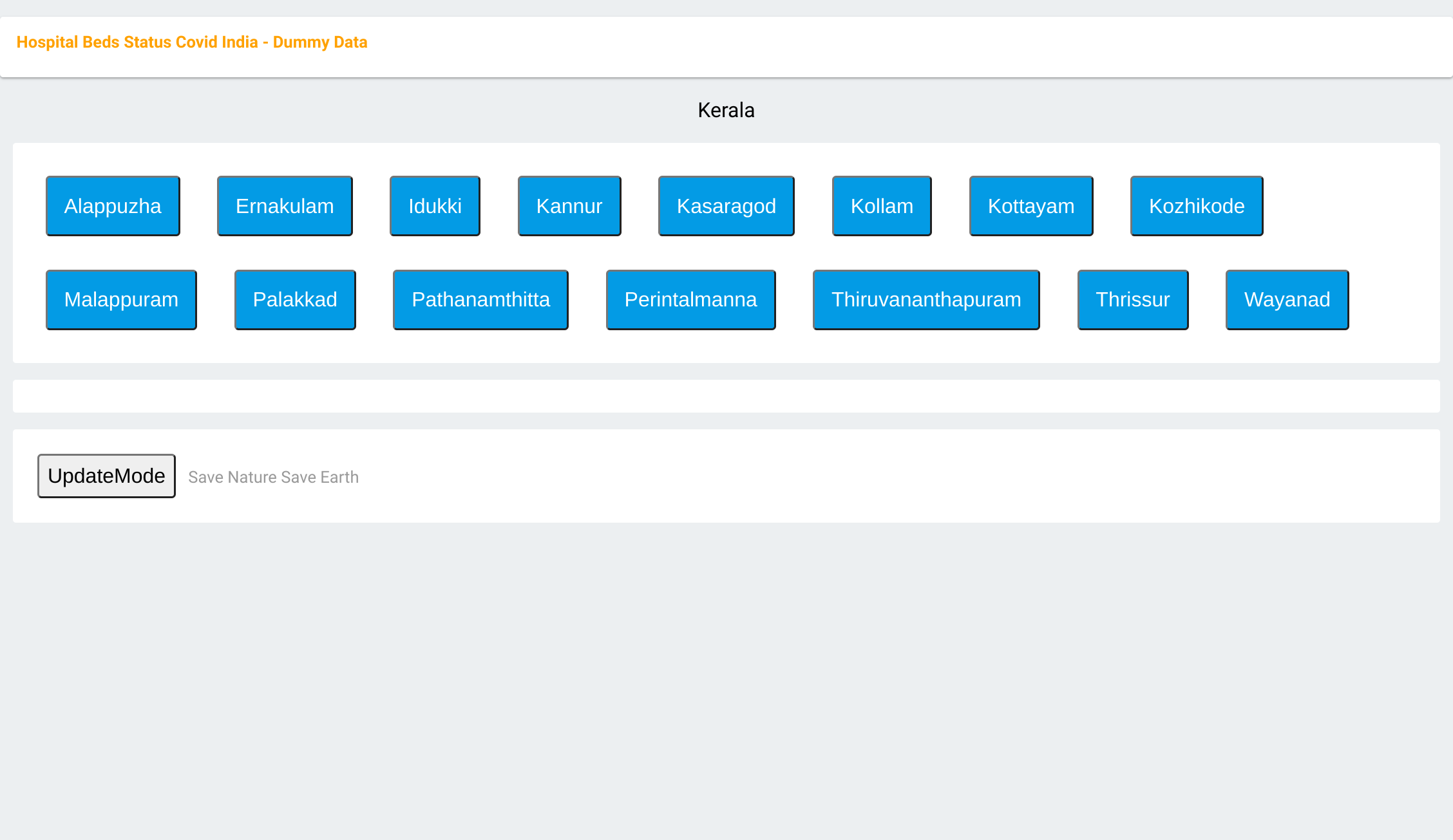Click the Kannur button
The image size is (1453, 840).
[x=569, y=206]
